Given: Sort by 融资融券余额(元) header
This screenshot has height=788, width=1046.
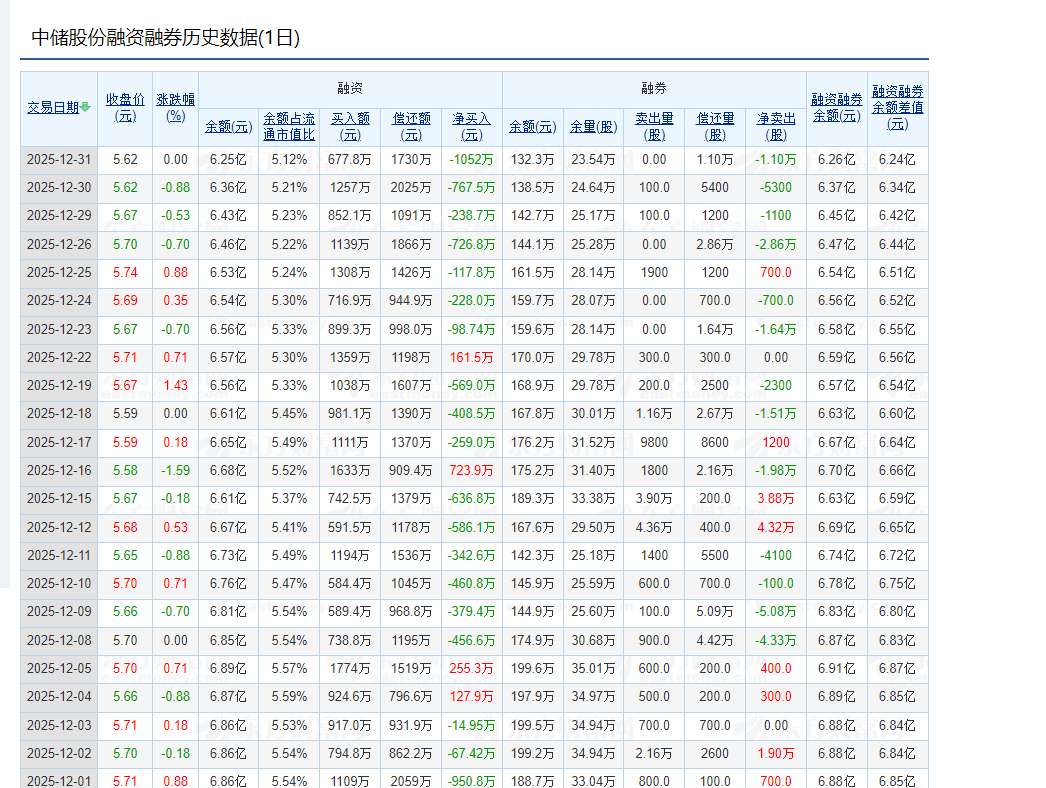Looking at the screenshot, I should pyautogui.click(x=837, y=107).
